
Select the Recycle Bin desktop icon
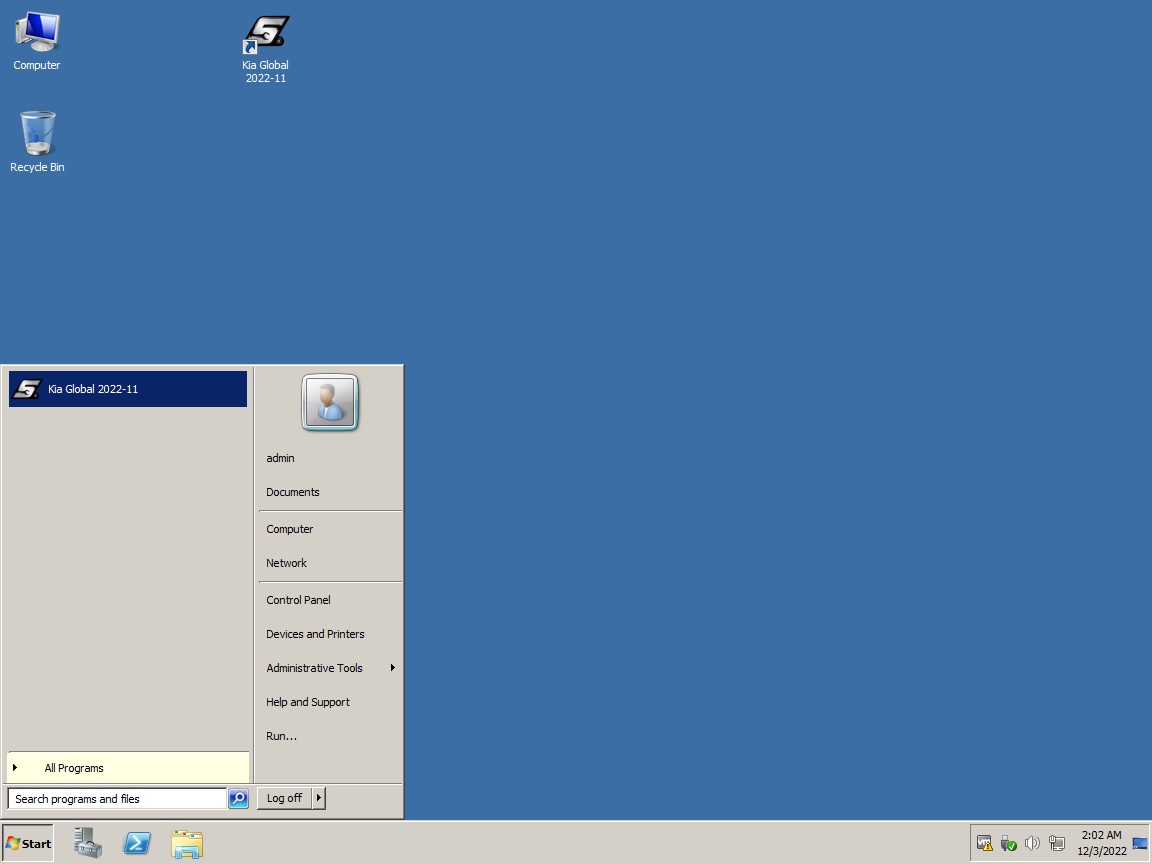point(37,142)
